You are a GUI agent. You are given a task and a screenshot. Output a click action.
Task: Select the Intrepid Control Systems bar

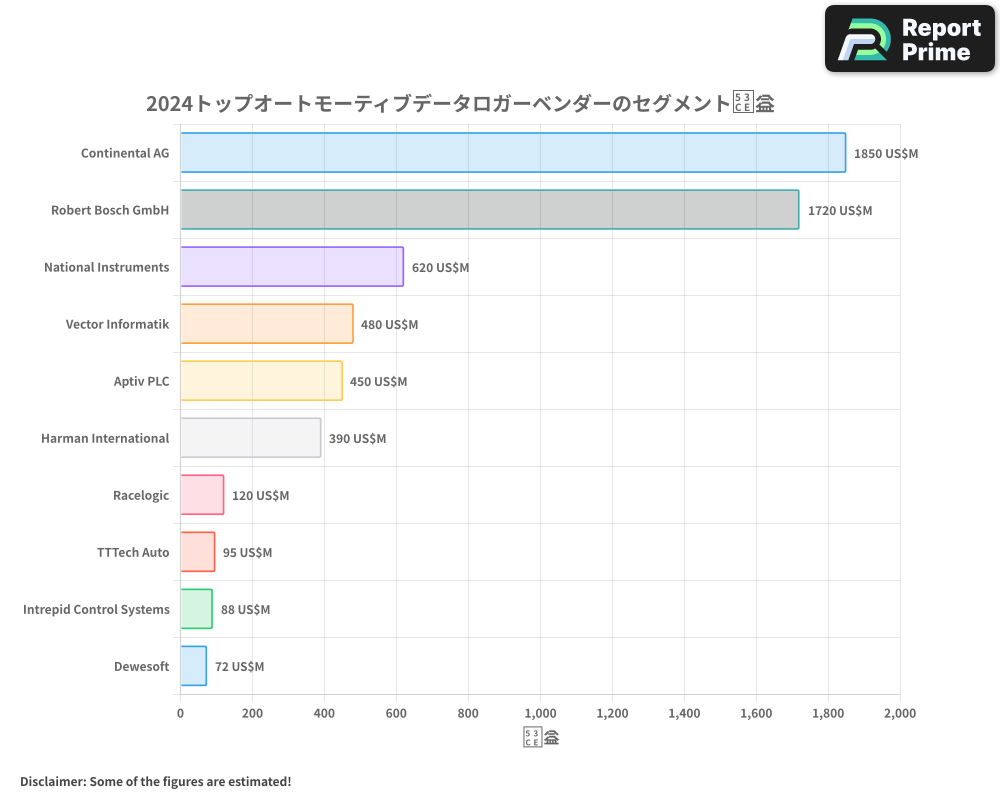pyautogui.click(x=195, y=609)
